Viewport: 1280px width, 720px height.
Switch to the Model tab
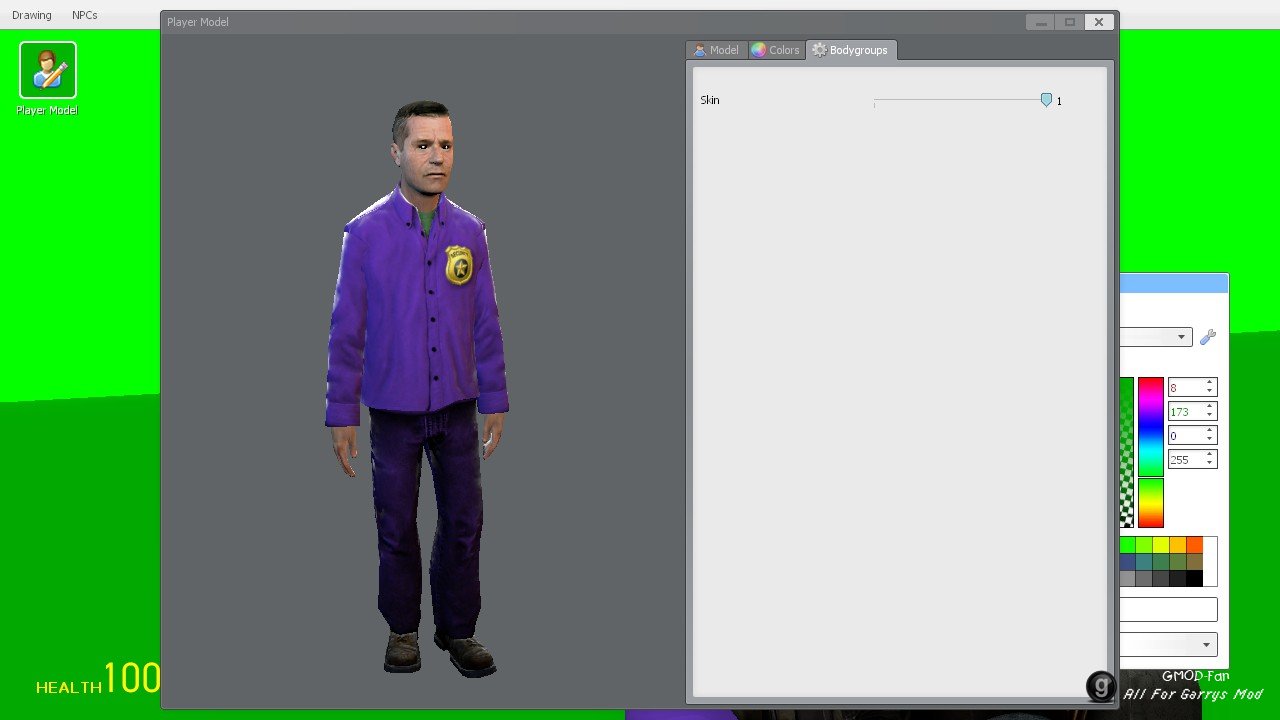(716, 50)
